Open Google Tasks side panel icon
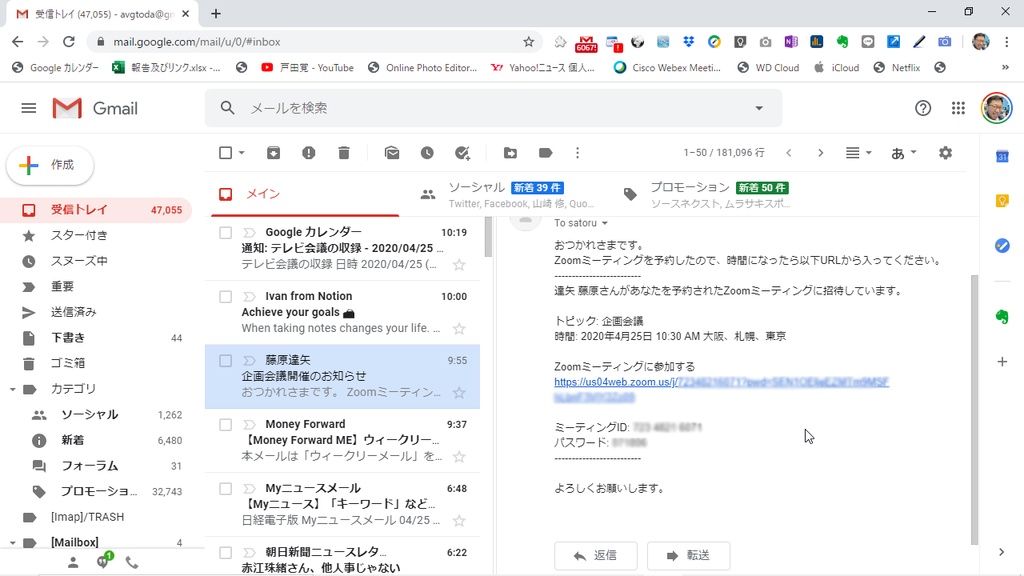The width and height of the screenshot is (1024, 576). (1002, 246)
